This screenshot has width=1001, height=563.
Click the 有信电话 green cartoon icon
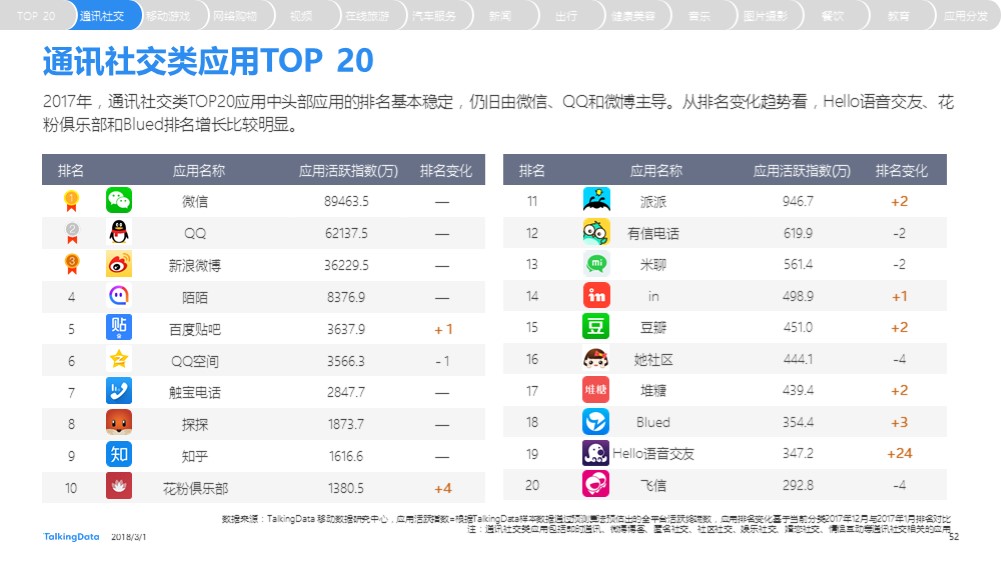pos(596,232)
